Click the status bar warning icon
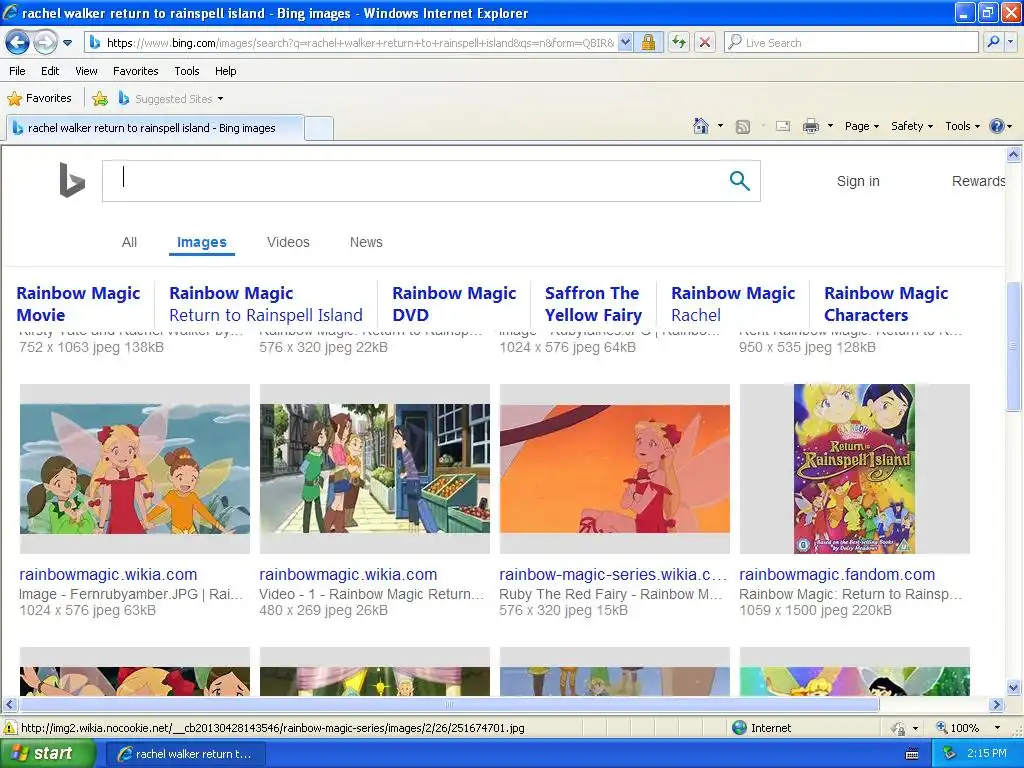The width and height of the screenshot is (1024, 768). coord(10,728)
